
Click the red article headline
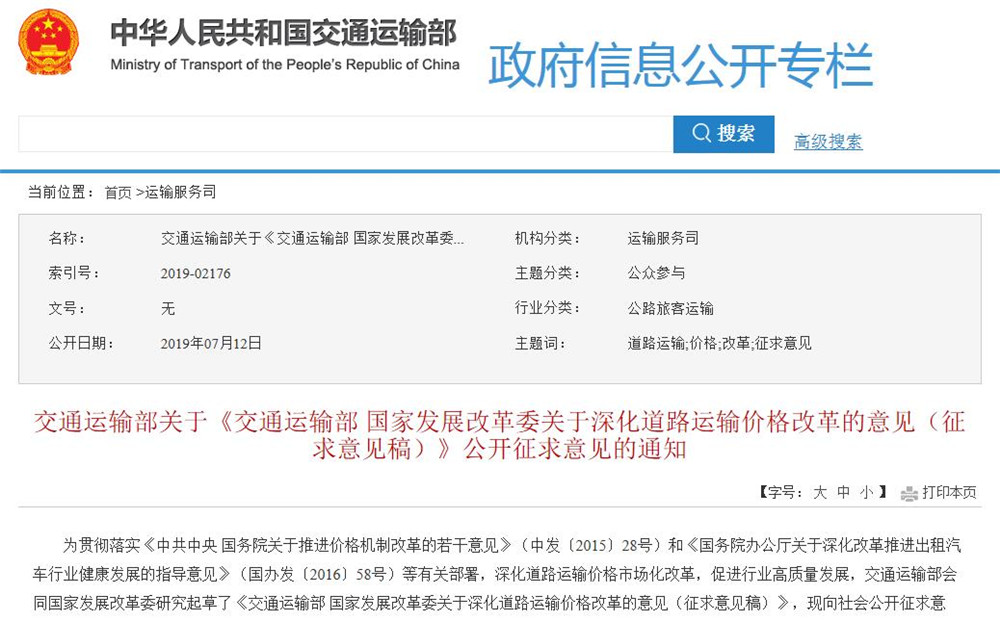[499, 435]
